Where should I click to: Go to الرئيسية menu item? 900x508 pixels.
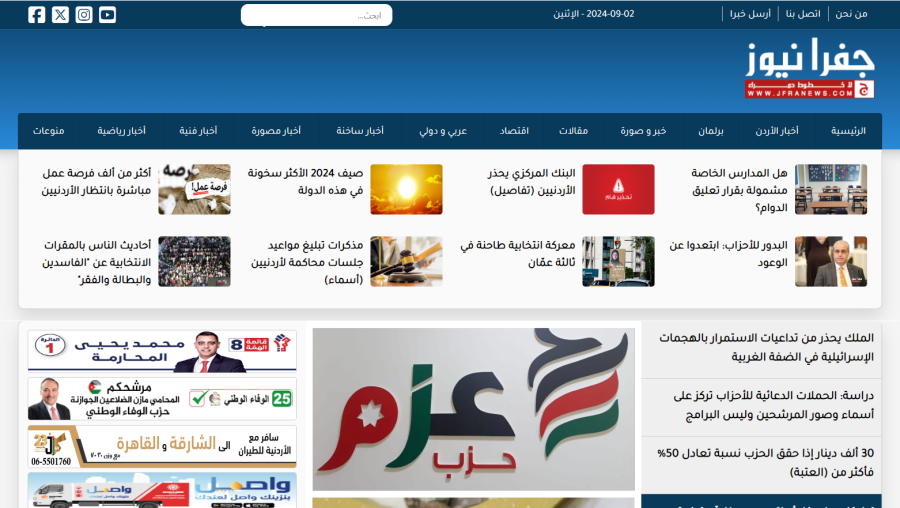pyautogui.click(x=848, y=131)
